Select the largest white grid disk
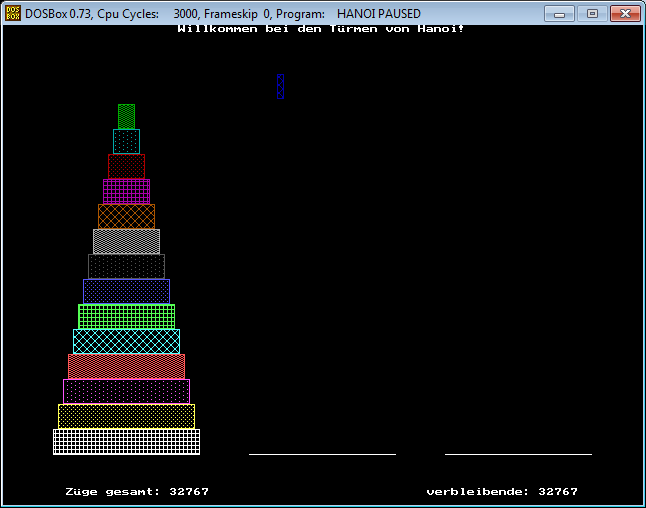This screenshot has height=508, width=646. point(126,441)
